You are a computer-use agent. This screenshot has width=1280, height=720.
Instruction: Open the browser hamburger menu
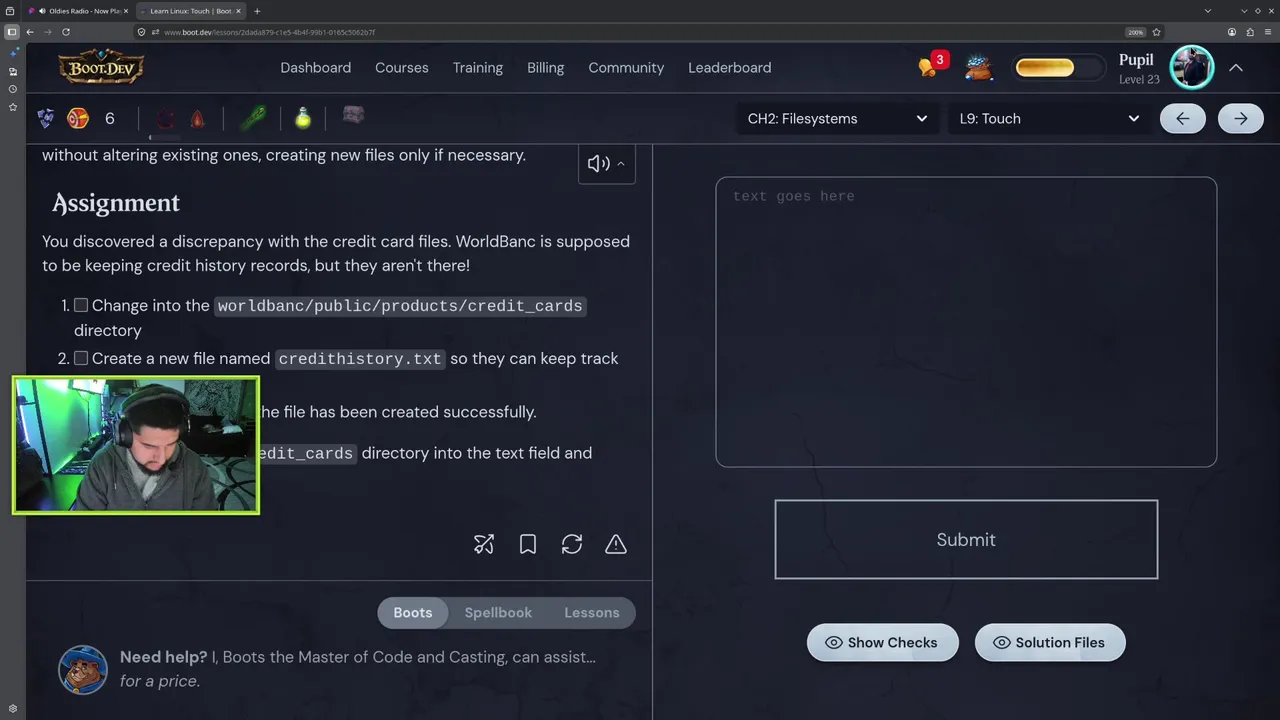1268,32
